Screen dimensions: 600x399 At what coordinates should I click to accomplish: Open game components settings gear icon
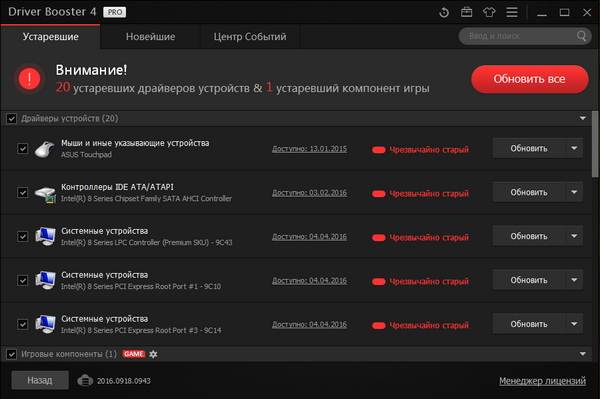pyautogui.click(x=153, y=354)
